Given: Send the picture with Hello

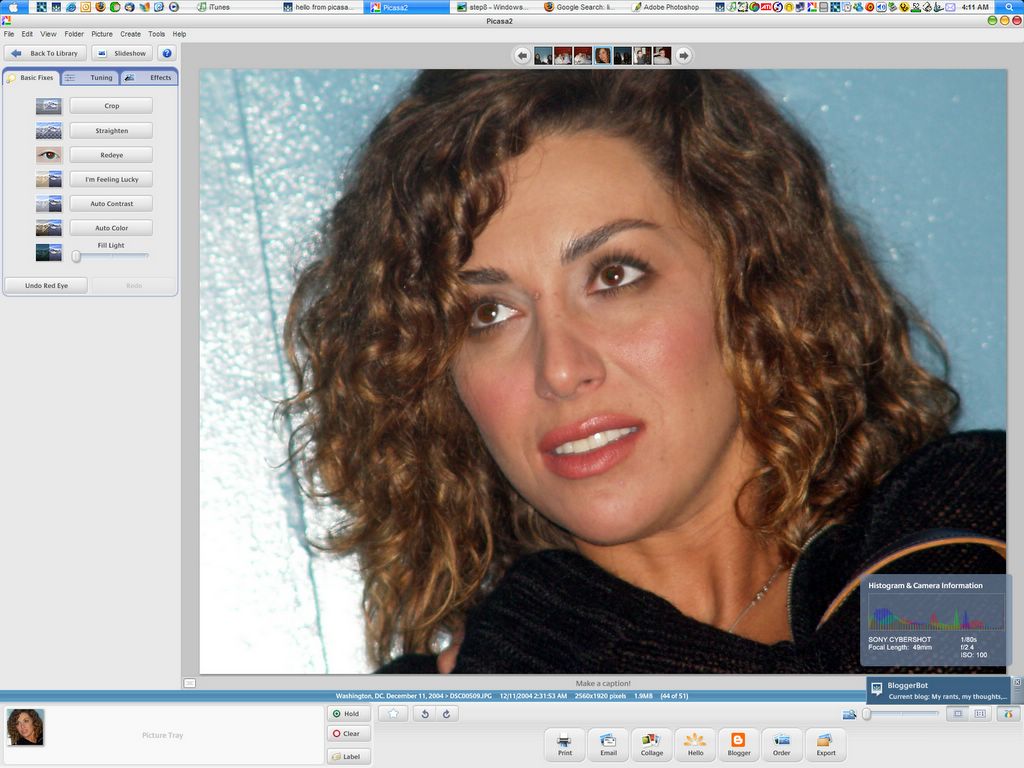Looking at the screenshot, I should coord(695,744).
